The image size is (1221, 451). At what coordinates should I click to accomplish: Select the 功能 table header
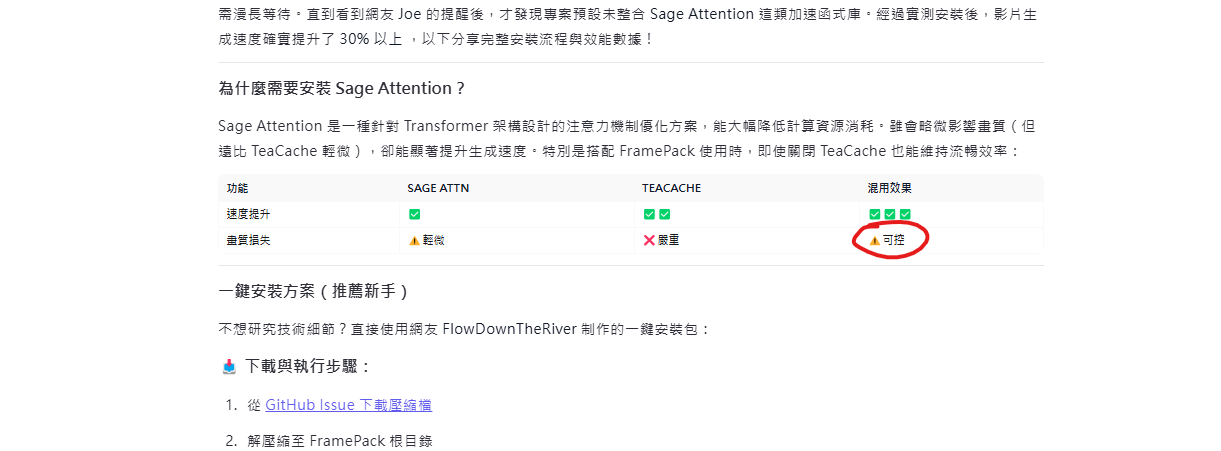point(237,188)
